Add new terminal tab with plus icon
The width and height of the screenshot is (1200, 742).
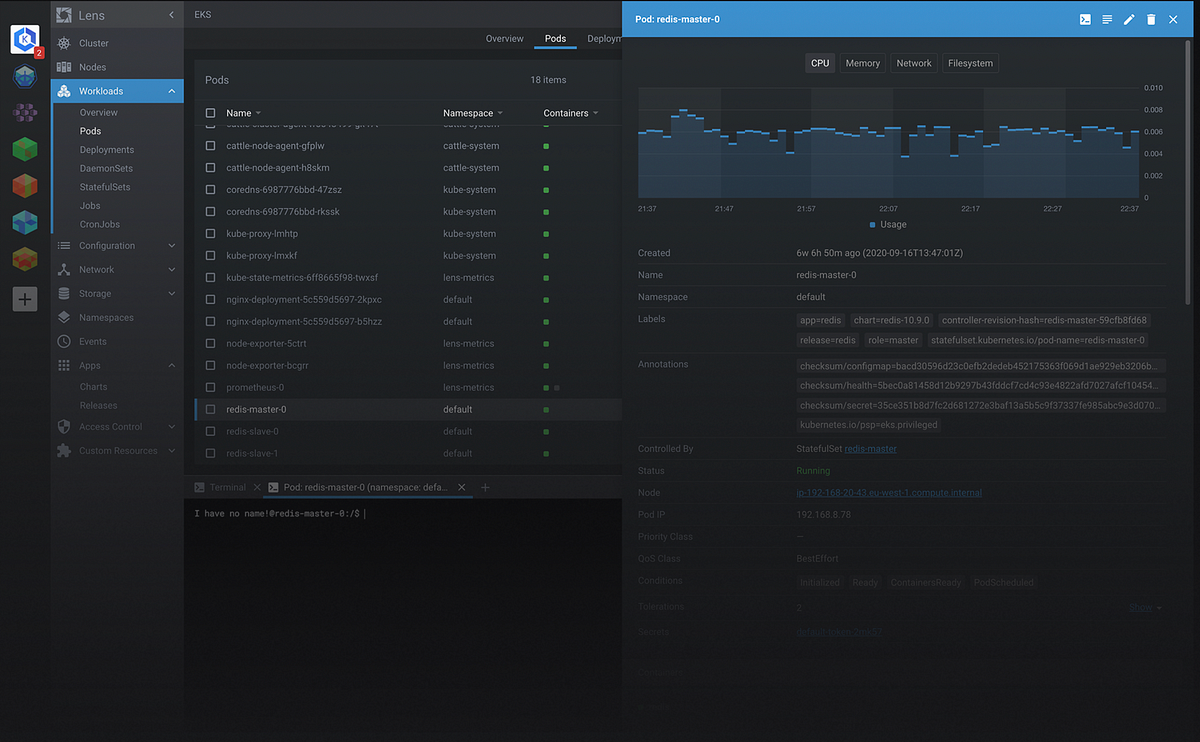[486, 487]
